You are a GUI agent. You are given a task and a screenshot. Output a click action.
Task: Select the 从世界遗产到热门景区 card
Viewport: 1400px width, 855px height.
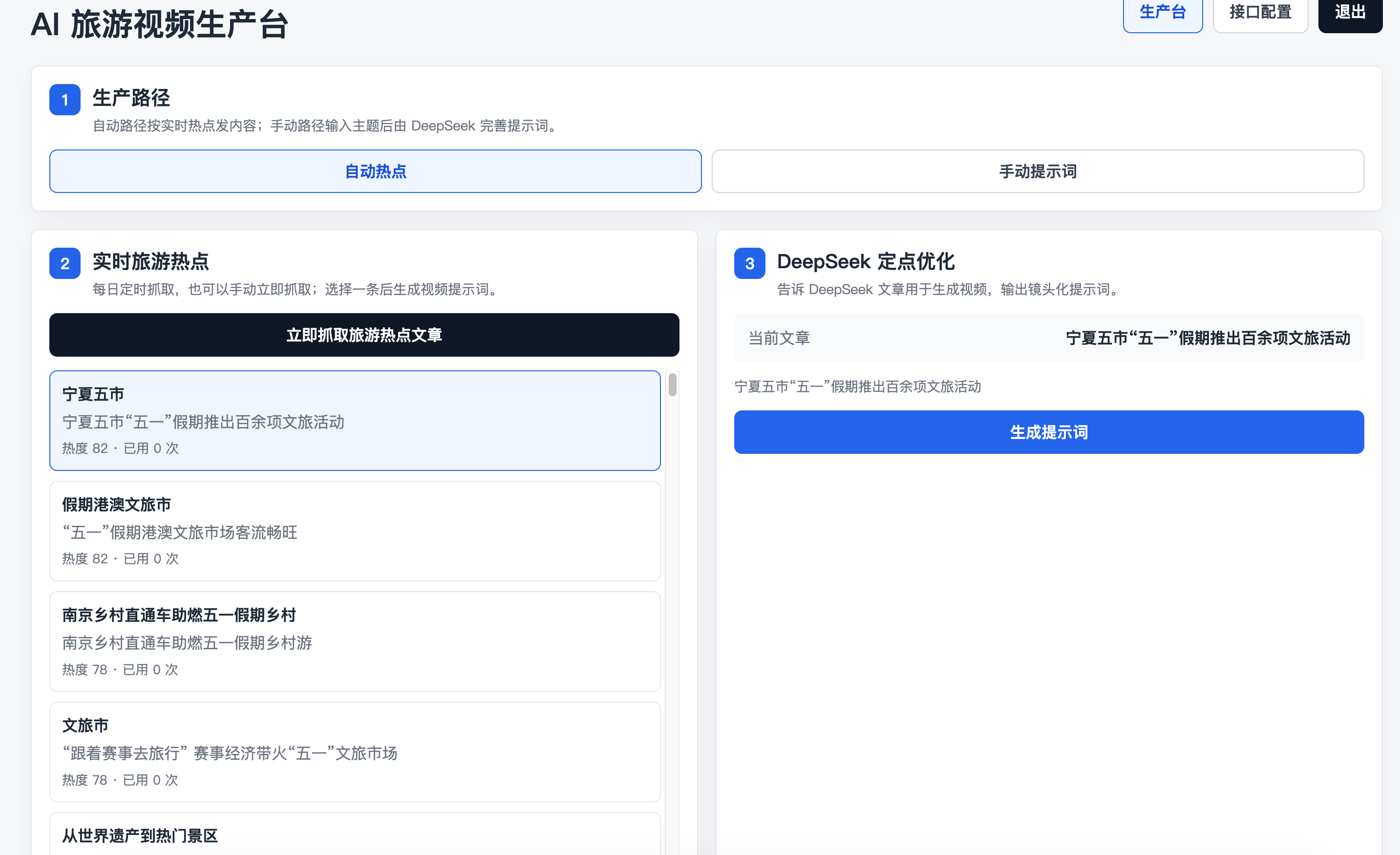point(355,834)
